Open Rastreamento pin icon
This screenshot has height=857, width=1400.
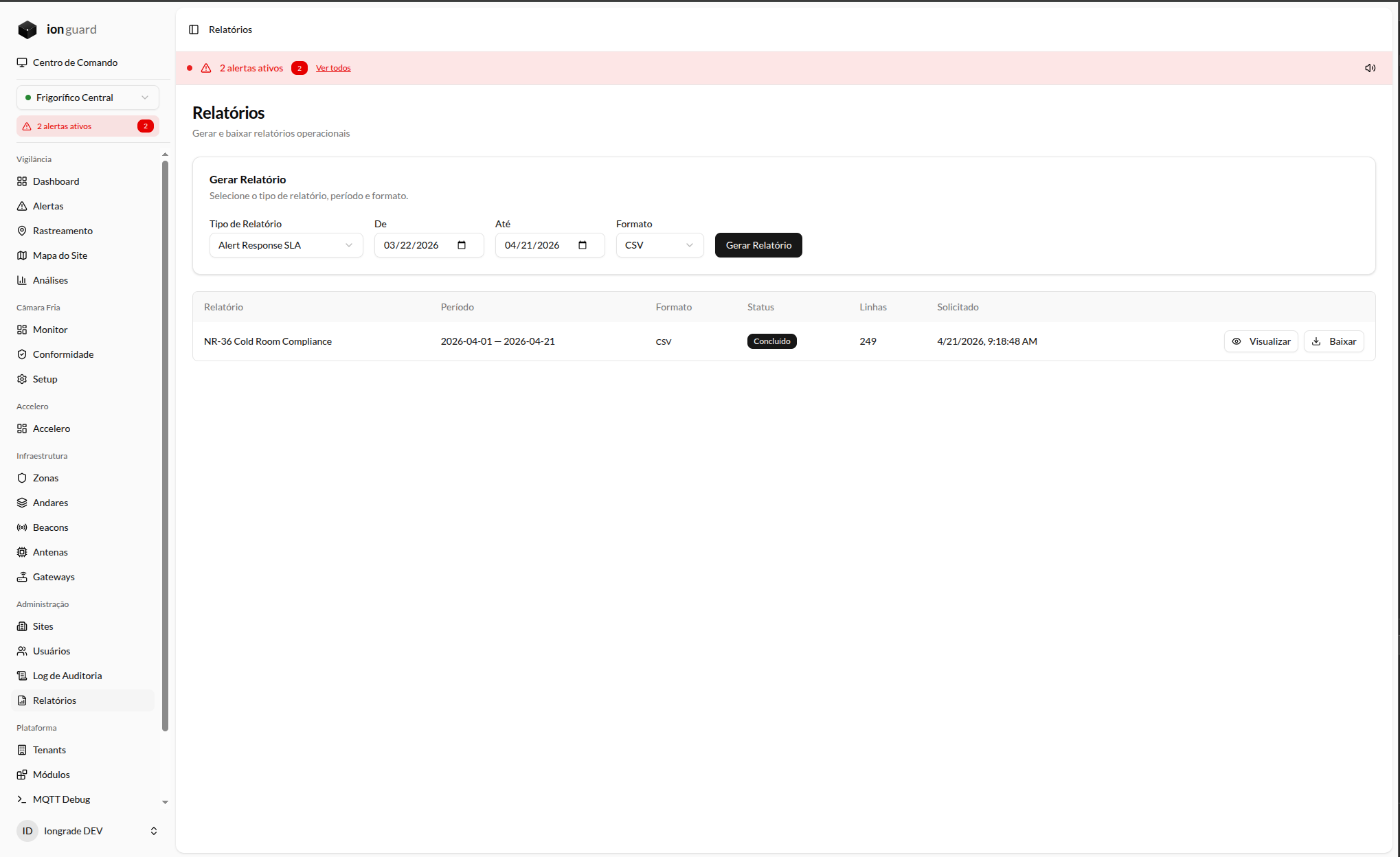pos(22,231)
